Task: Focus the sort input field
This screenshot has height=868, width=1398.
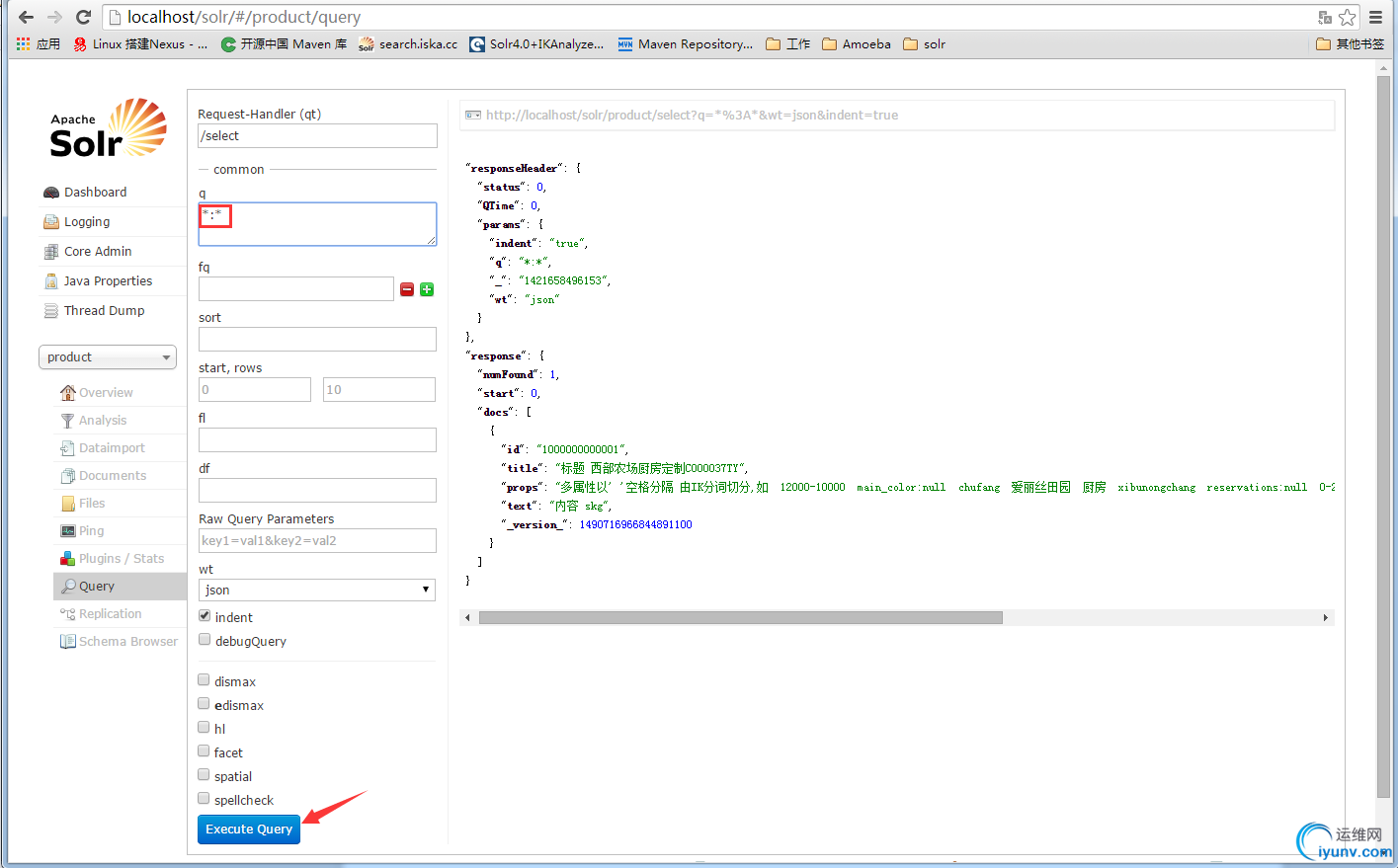Action: coord(317,339)
